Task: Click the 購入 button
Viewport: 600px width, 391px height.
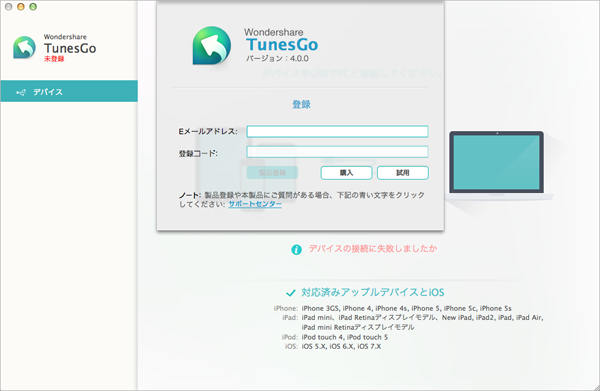Action: pos(346,173)
